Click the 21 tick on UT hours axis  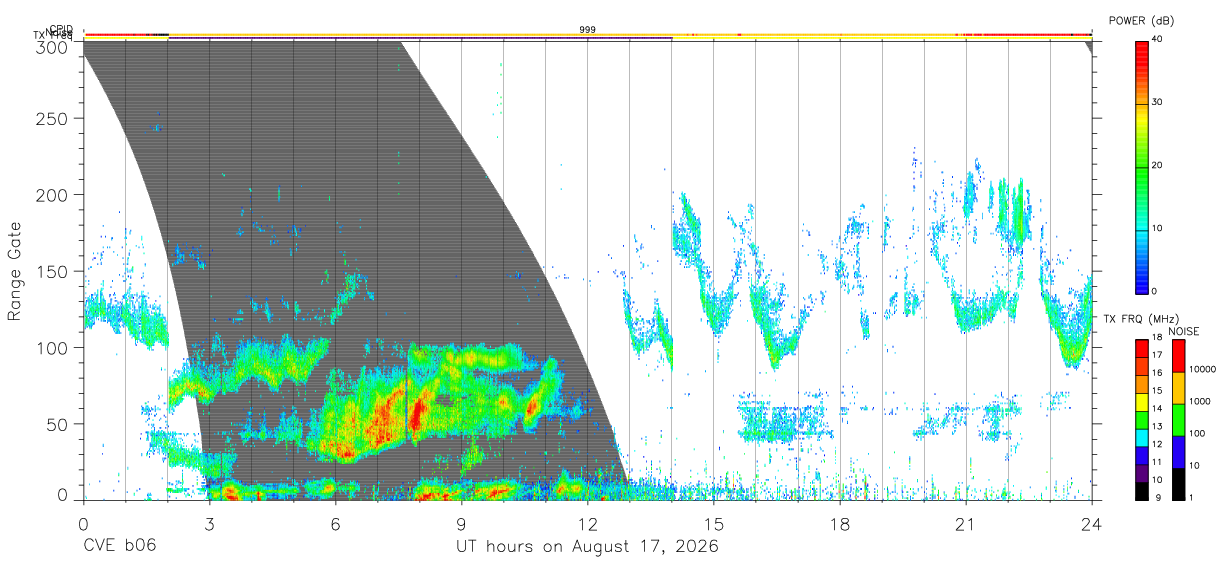click(x=966, y=523)
